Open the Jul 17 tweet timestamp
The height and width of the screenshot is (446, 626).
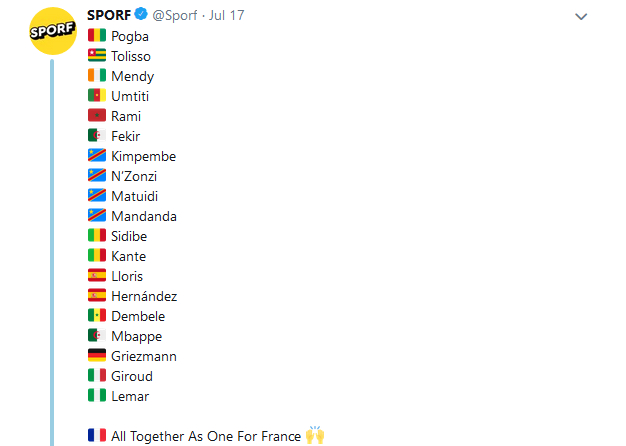tap(226, 16)
